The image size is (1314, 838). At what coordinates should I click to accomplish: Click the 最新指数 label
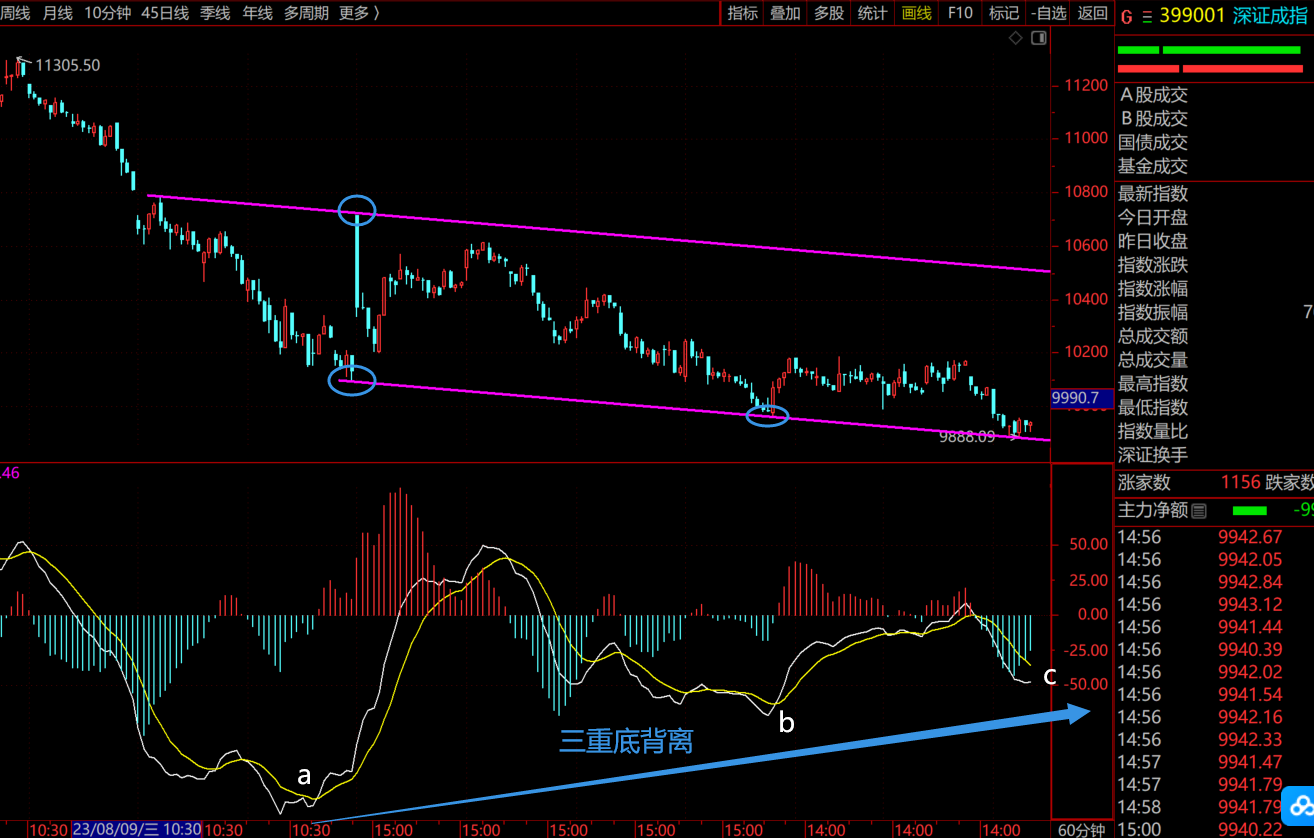pos(1153,193)
